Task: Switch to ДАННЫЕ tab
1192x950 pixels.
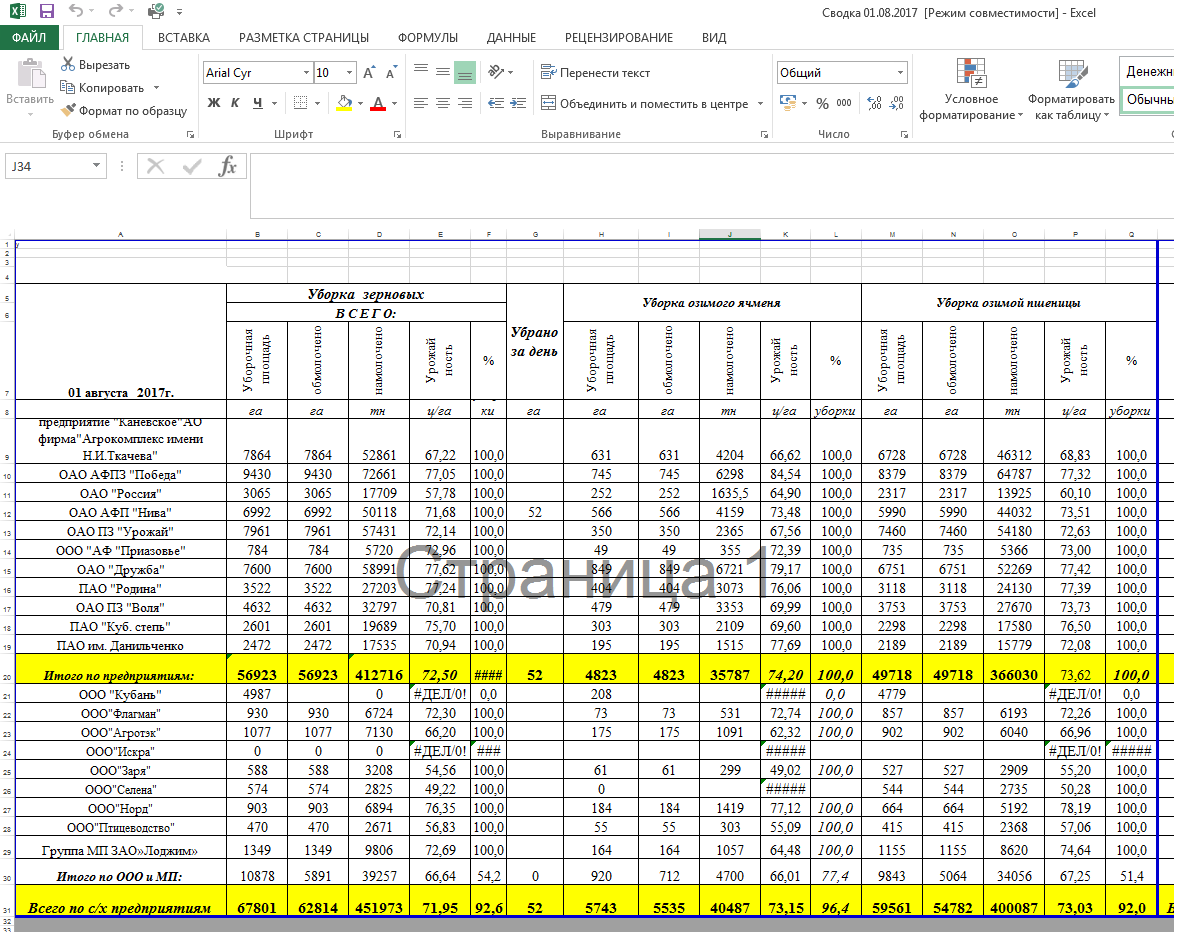Action: click(511, 37)
